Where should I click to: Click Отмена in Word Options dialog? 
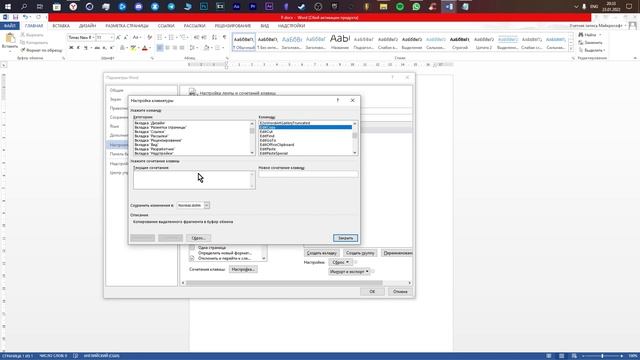pos(400,291)
